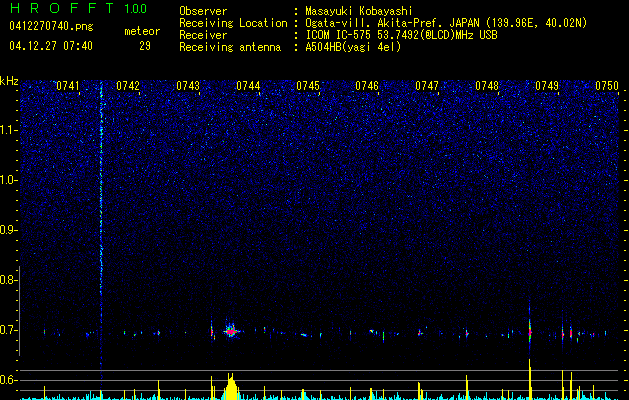Select the ICOM IC-575 receiver text
The height and width of the screenshot is (400, 629).
[x=401, y=35]
